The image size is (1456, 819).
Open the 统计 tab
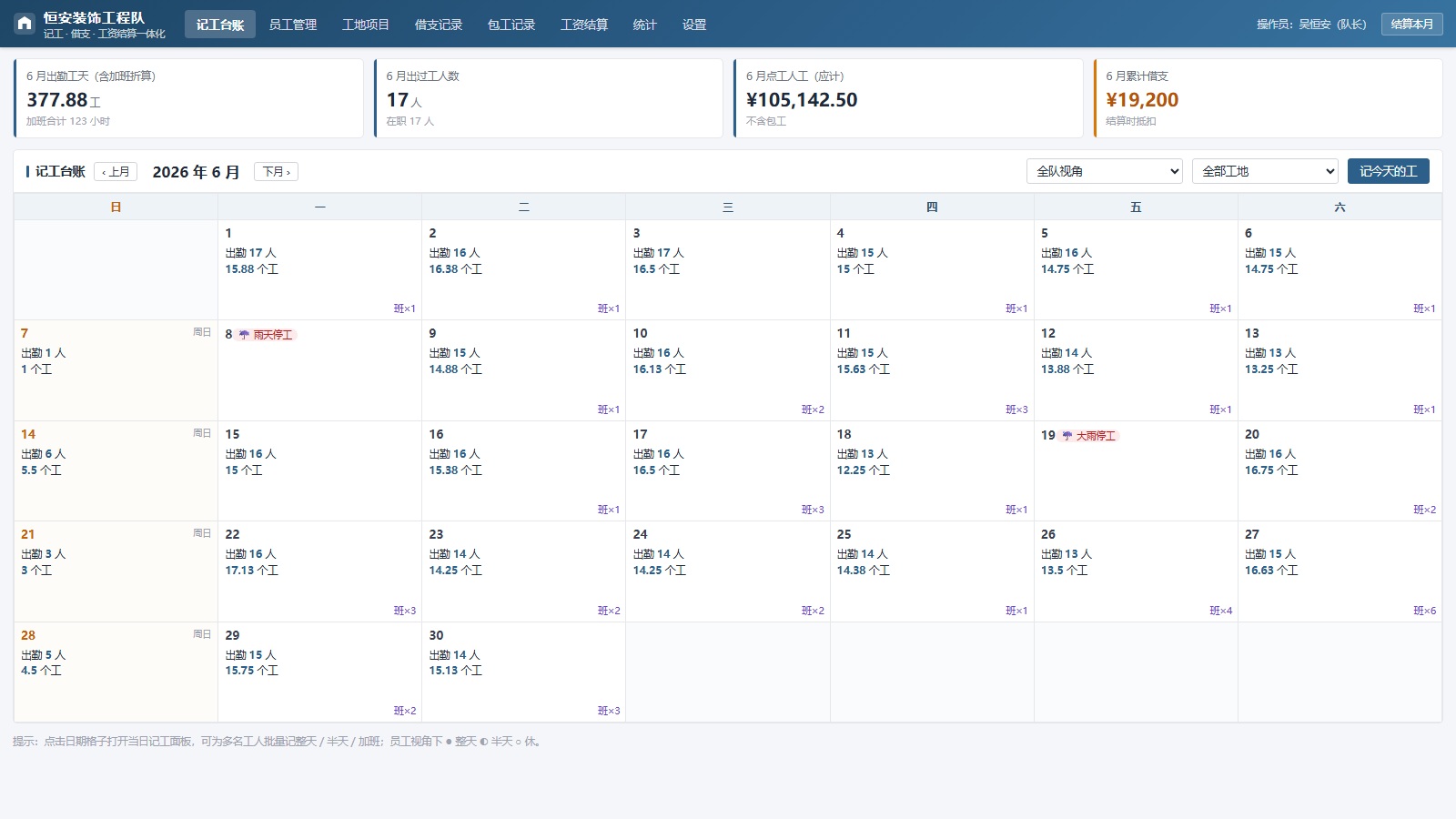tap(645, 25)
